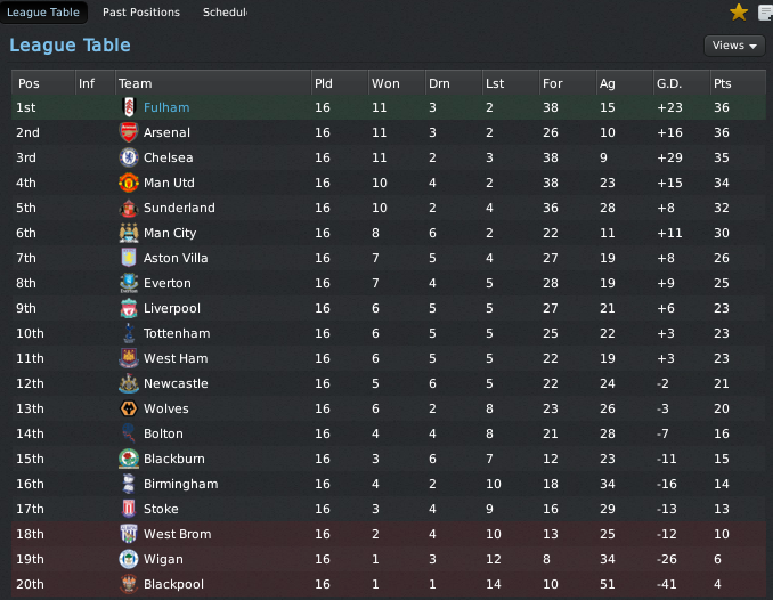773x600 pixels.
Task: Click the Wolves club badge
Action: 127,408
